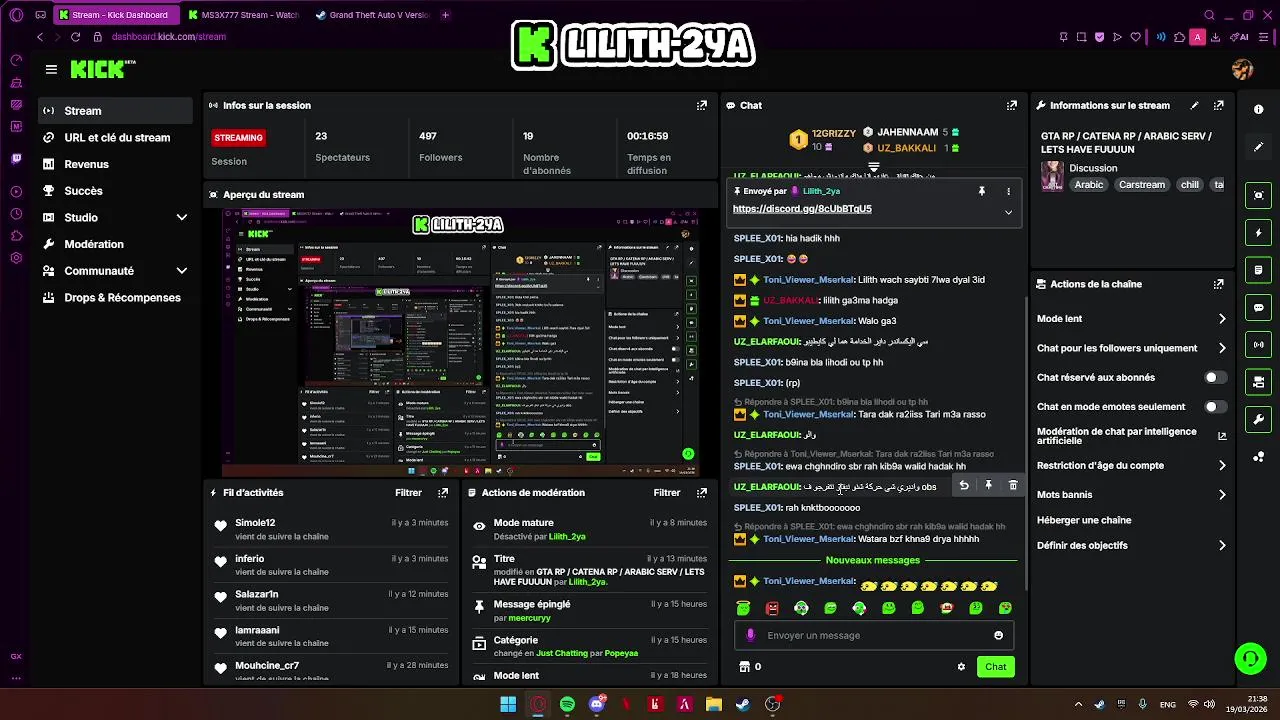Open Définir des objectifs arrow
The width and height of the screenshot is (1280, 720).
(x=1222, y=545)
